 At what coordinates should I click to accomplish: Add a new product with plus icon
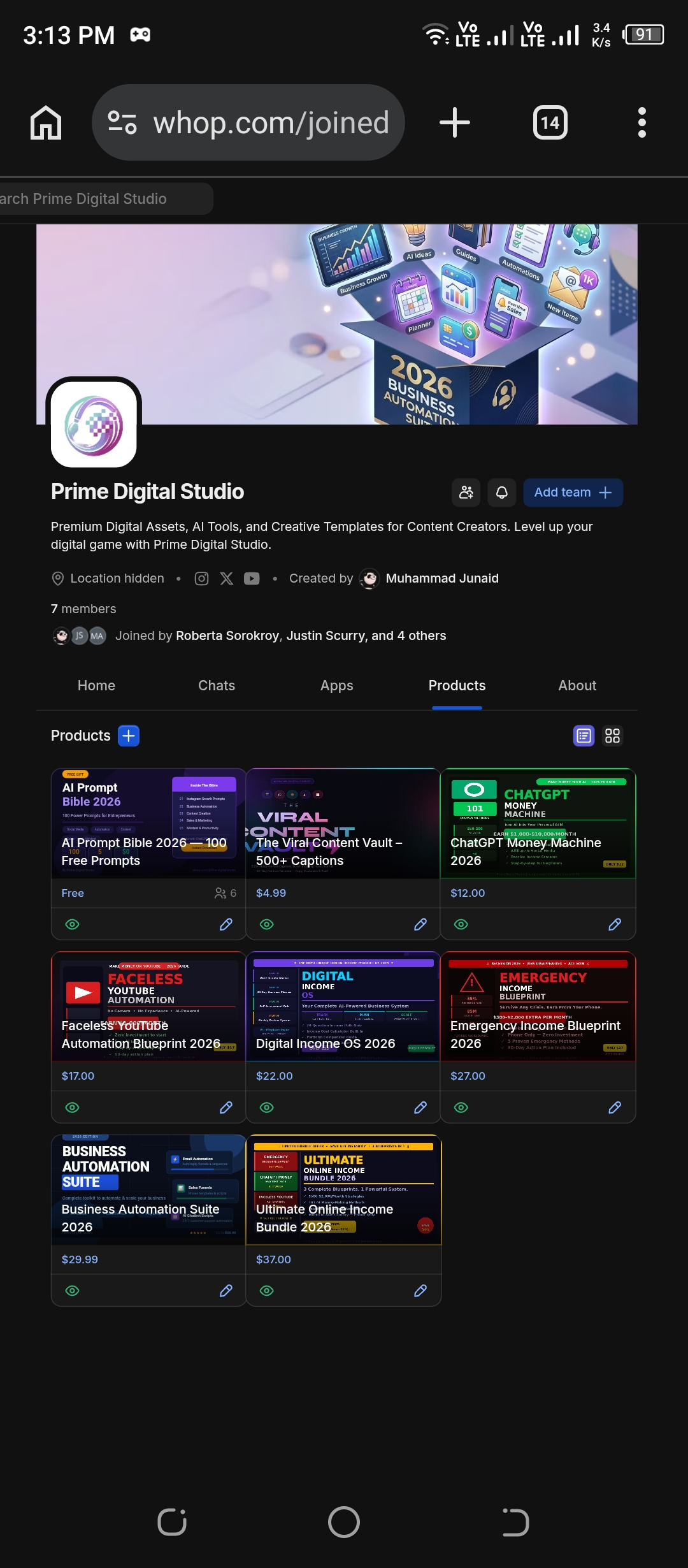click(129, 736)
